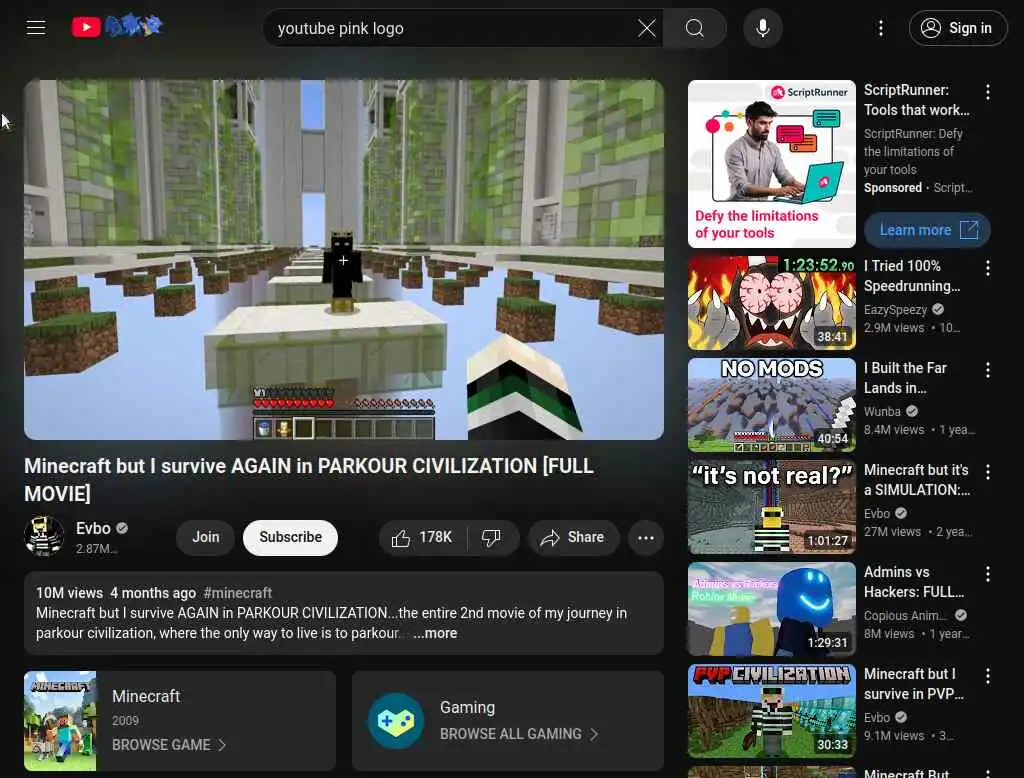Open options for Admins vs Hackers video

tap(987, 574)
